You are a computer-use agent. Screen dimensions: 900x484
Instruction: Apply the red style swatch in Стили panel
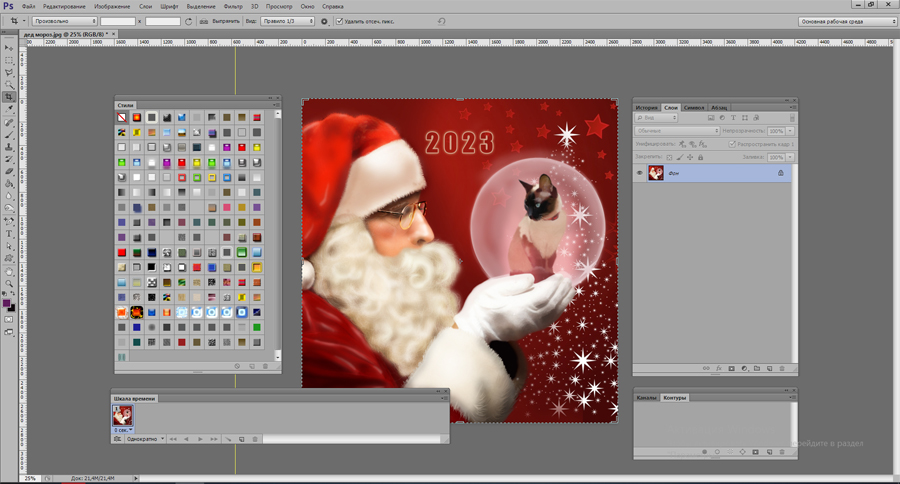click(x=122, y=253)
